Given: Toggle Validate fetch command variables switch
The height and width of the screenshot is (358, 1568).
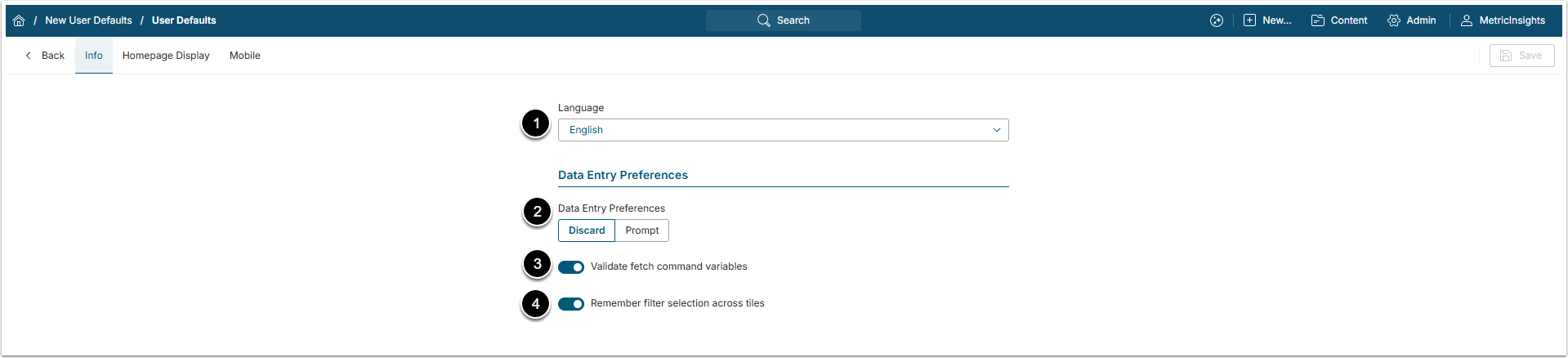Looking at the screenshot, I should point(571,267).
